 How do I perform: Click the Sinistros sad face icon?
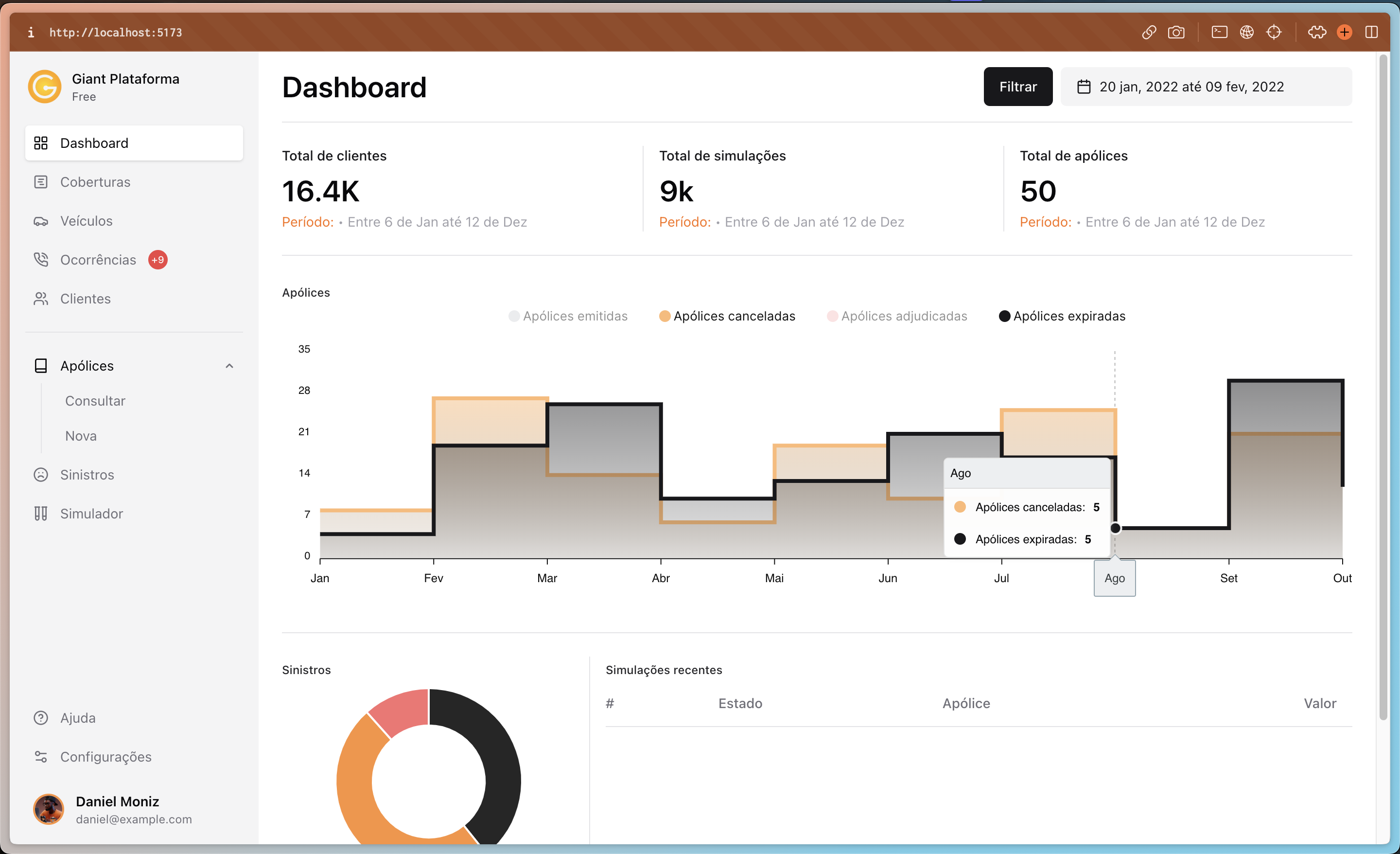tap(41, 475)
